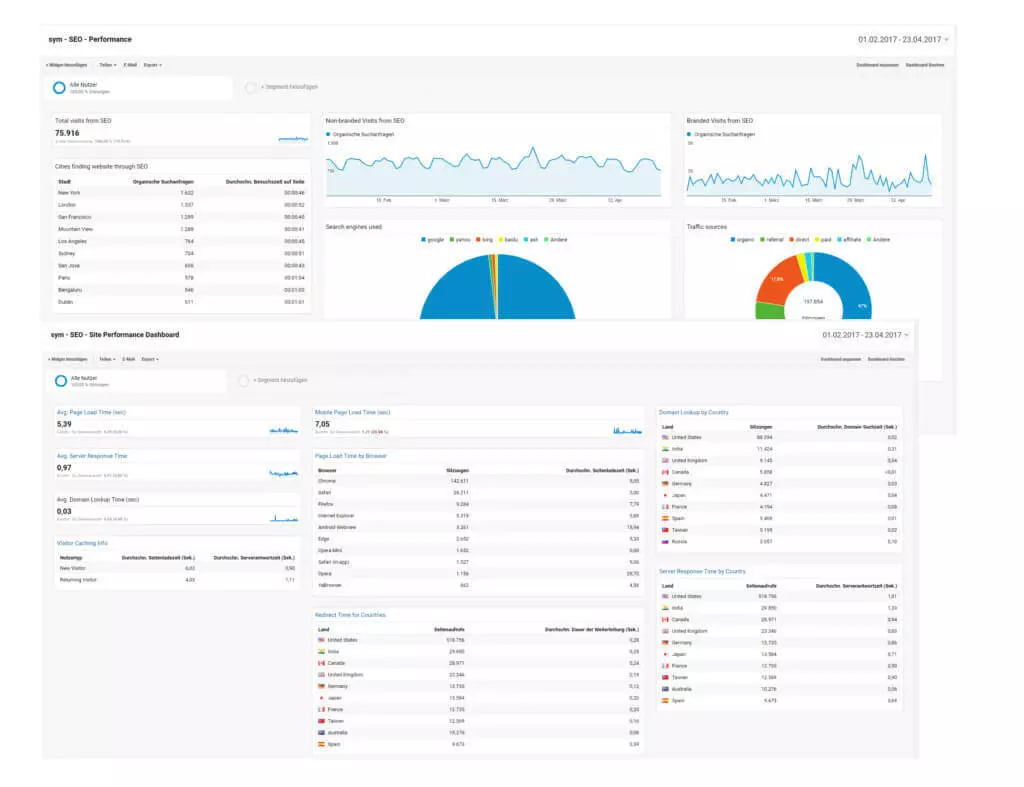
Task: Click Taiwan flag in Server Response Time by Country
Action: pos(665,678)
